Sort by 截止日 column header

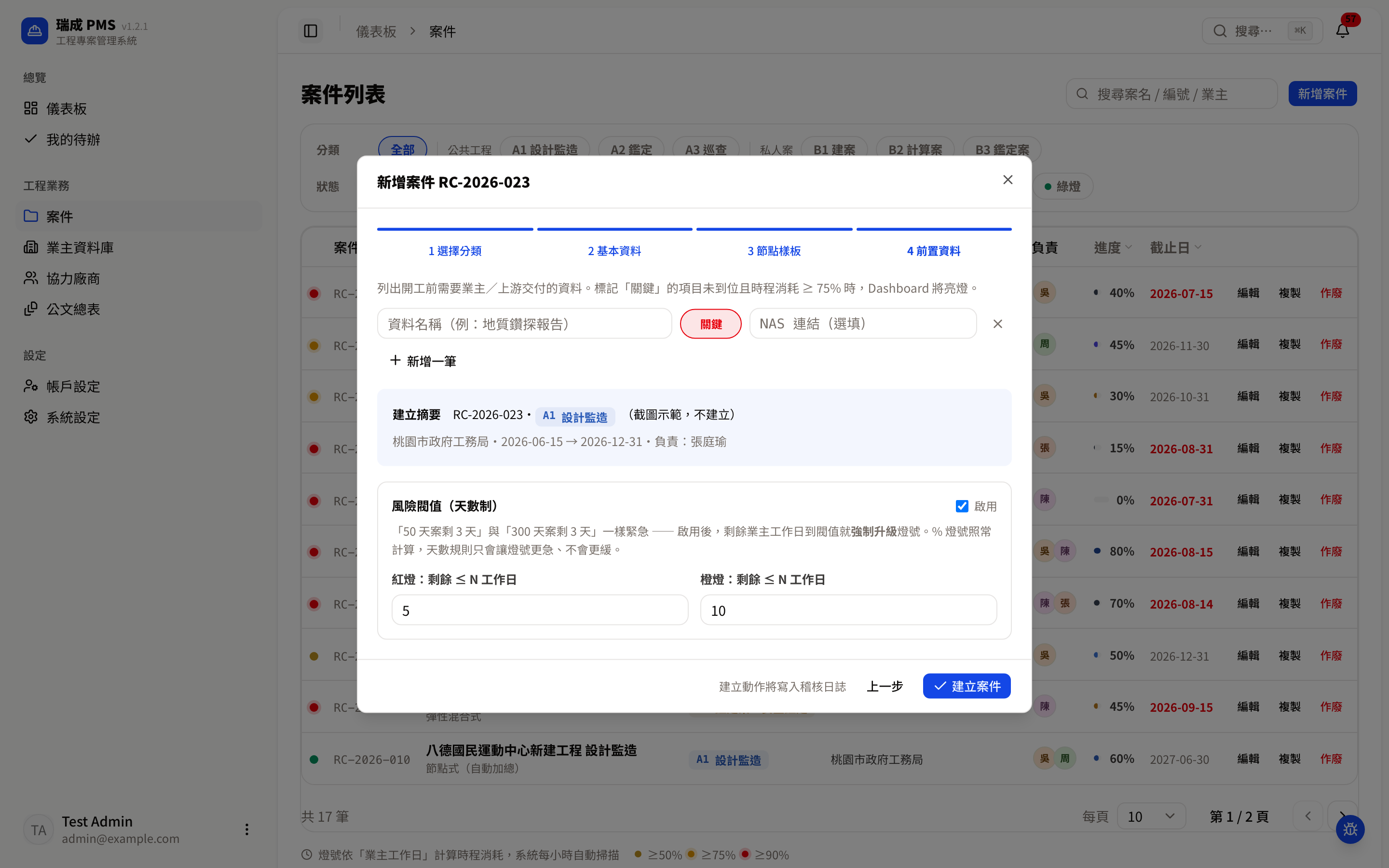pos(1175,247)
